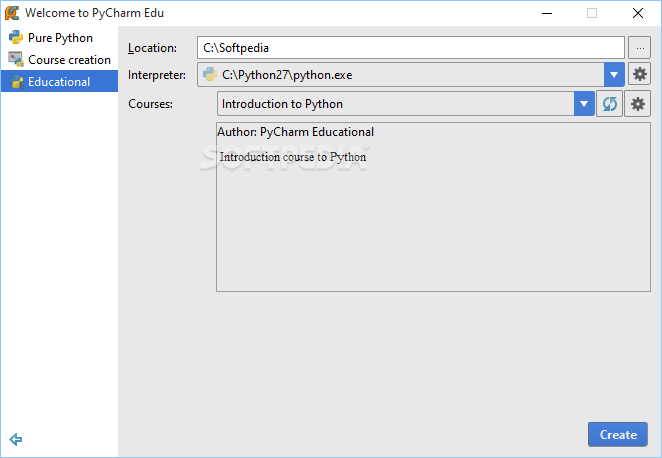Open interpreter settings gear icon
Viewport: 662px width, 458px height.
640,74
